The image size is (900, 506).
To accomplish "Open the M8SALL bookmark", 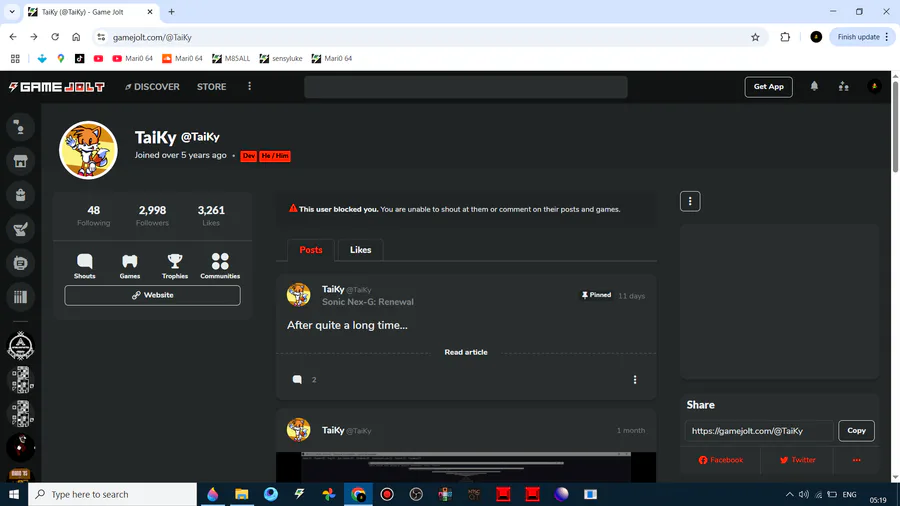I will point(231,59).
